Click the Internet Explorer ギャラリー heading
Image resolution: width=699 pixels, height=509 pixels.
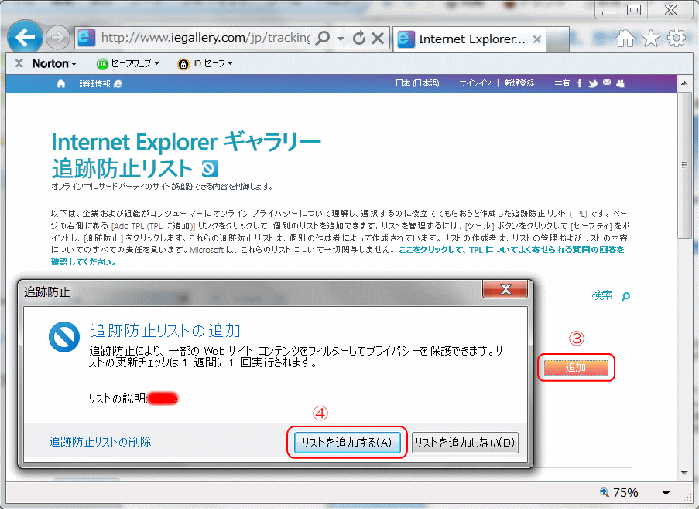186,142
